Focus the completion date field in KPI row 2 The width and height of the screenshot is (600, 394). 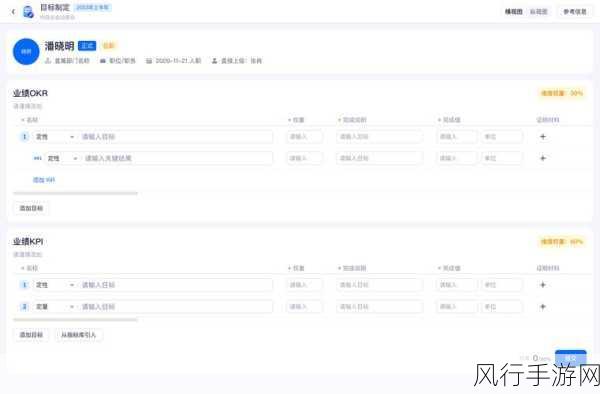[x=380, y=306]
